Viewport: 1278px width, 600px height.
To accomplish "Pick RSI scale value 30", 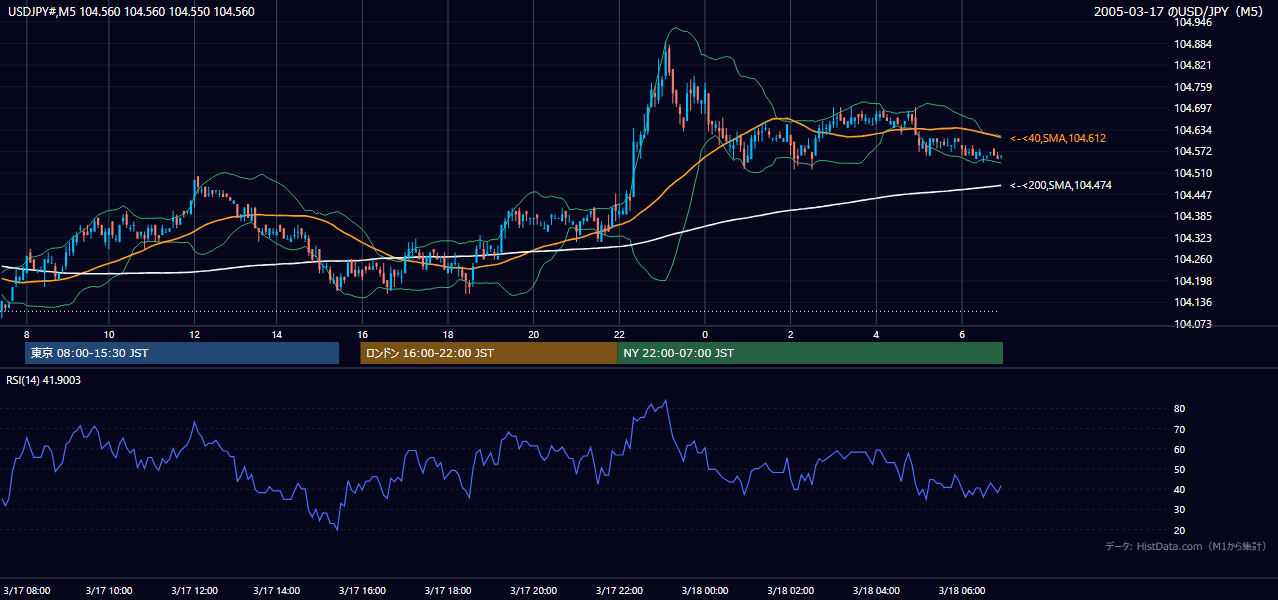I will coord(1179,510).
